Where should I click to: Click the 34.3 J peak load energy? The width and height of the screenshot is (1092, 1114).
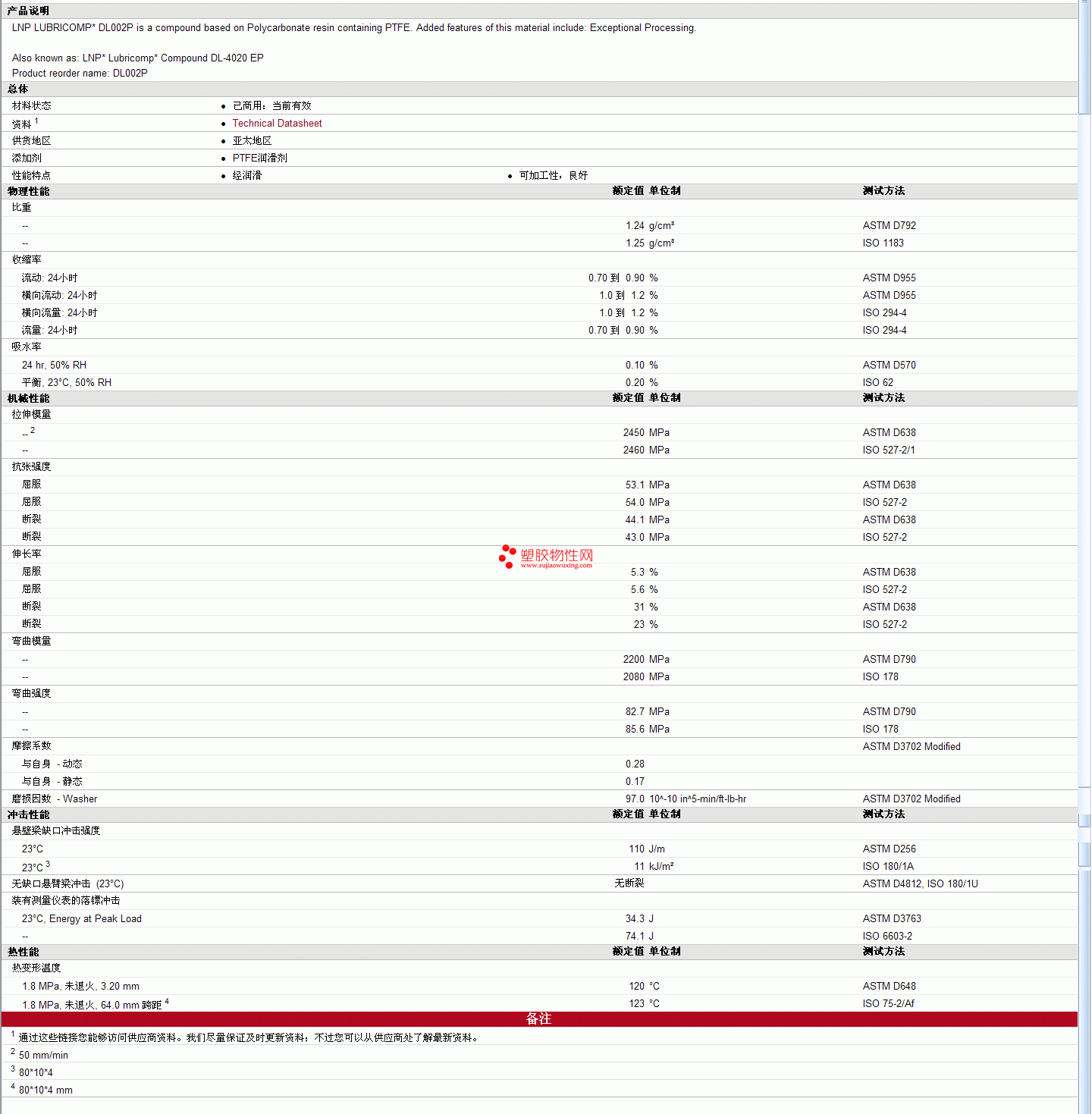pos(639,918)
